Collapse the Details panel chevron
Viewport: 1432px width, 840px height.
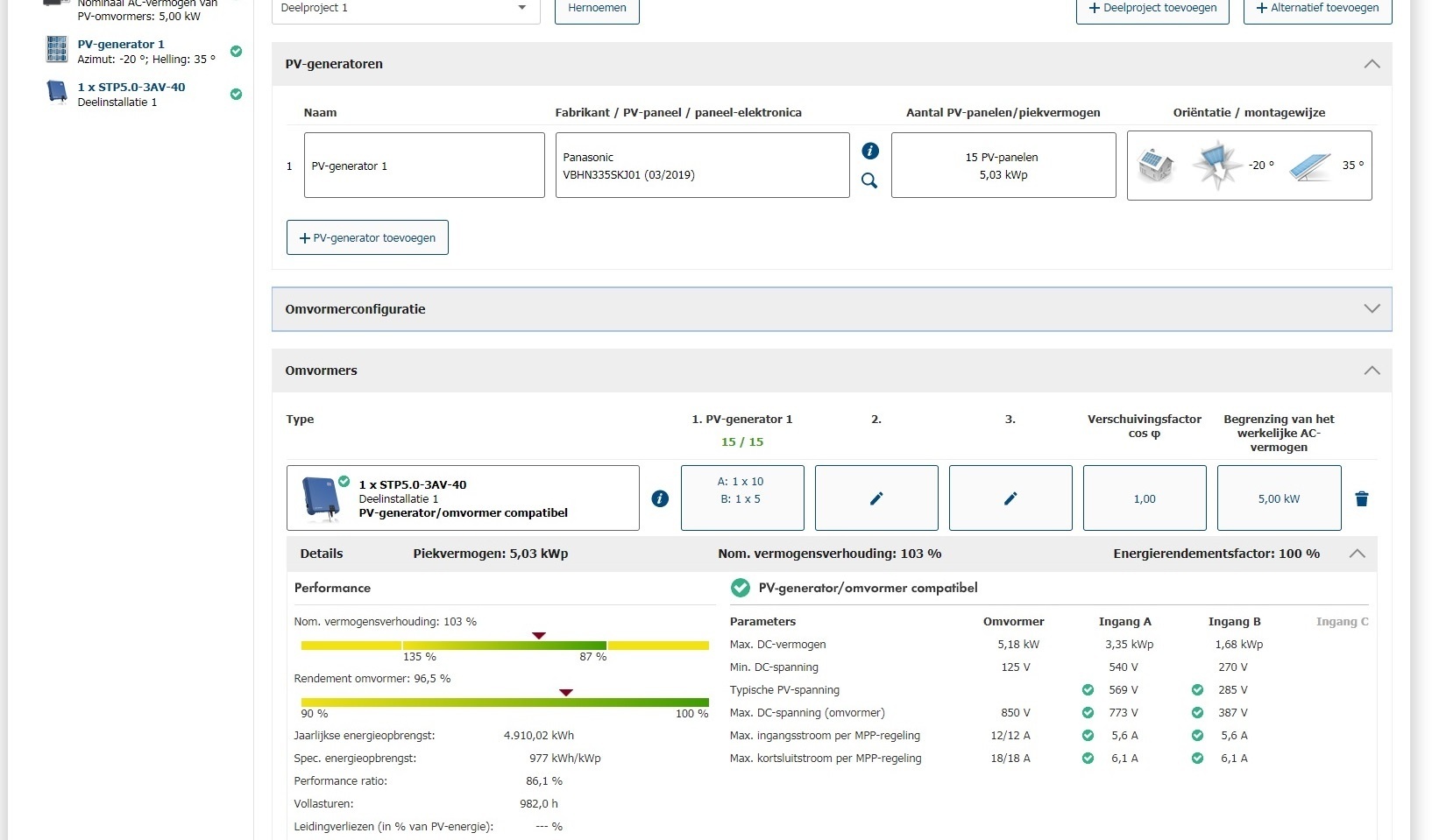click(1357, 554)
